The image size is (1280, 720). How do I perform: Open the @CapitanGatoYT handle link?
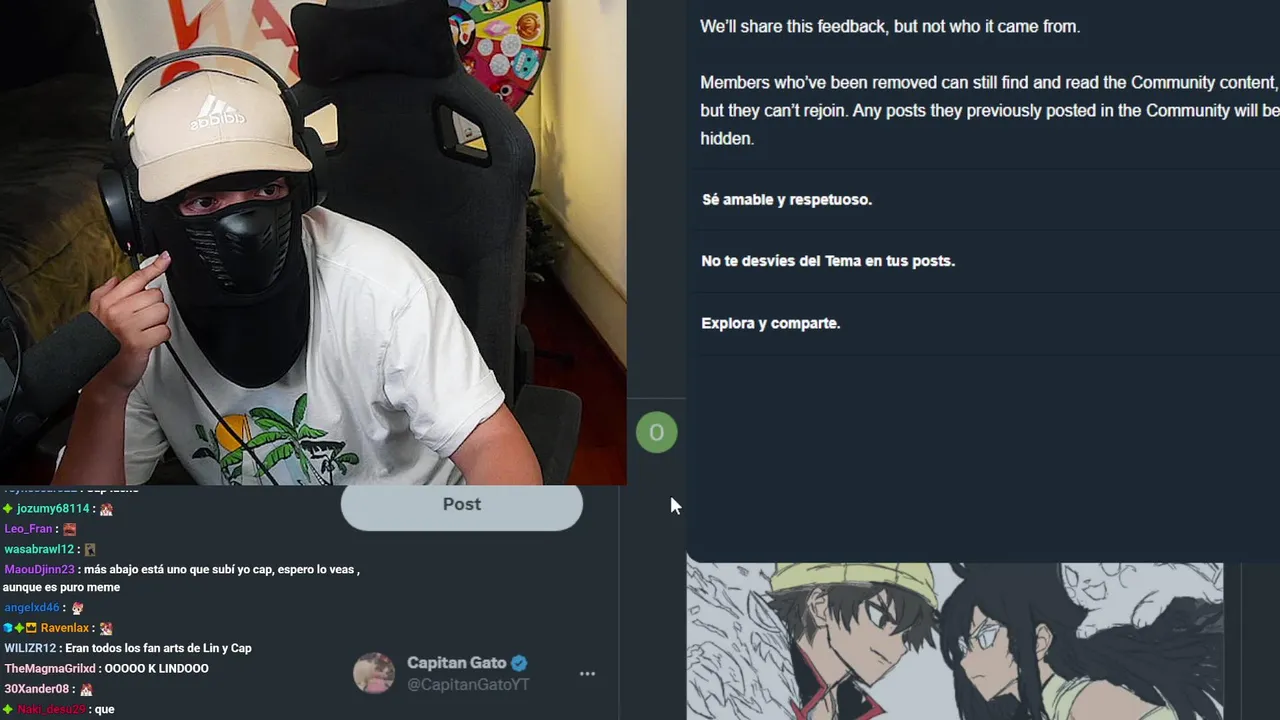point(468,685)
